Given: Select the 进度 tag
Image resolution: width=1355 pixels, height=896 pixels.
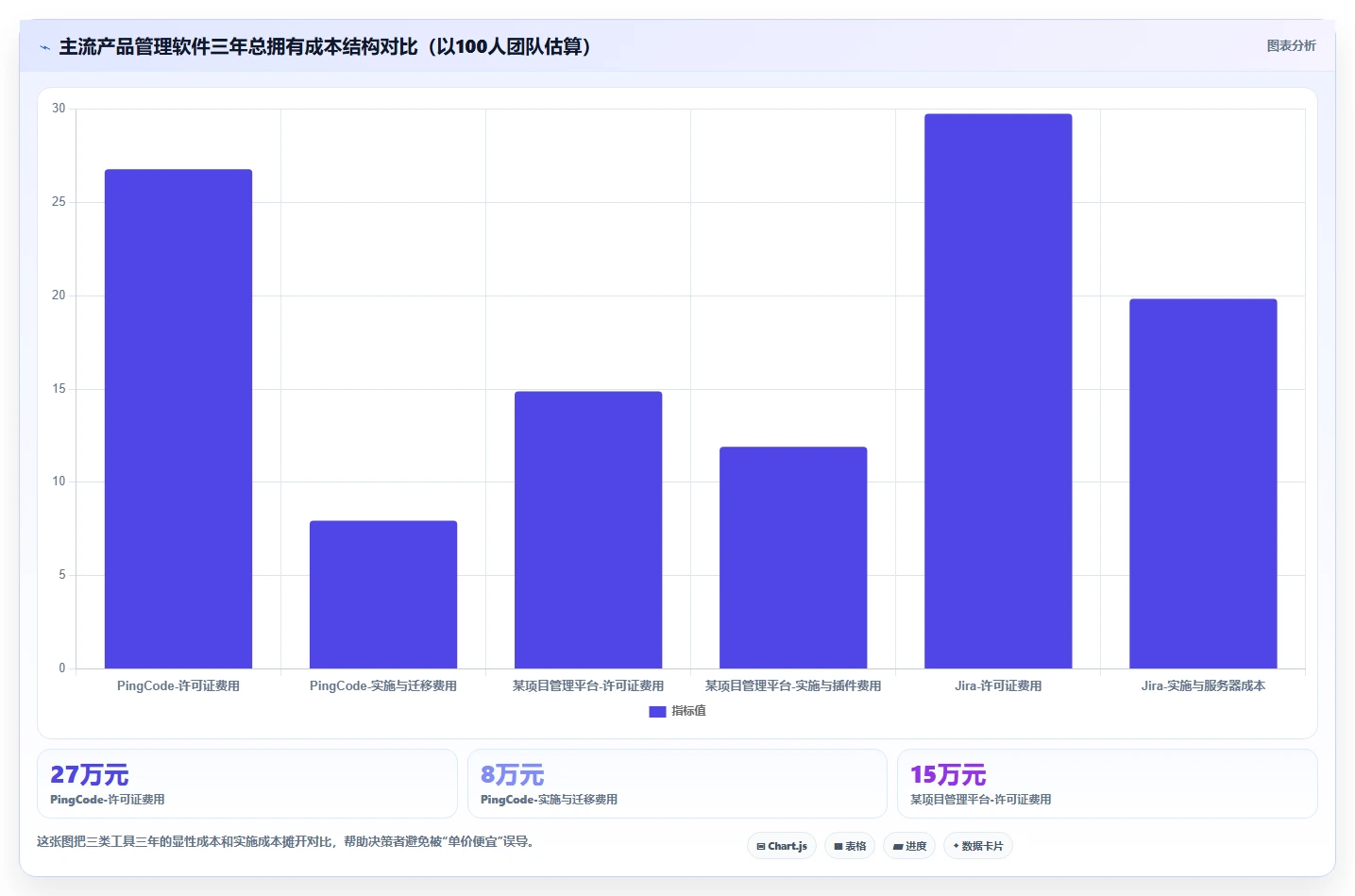Looking at the screenshot, I should point(909,846).
